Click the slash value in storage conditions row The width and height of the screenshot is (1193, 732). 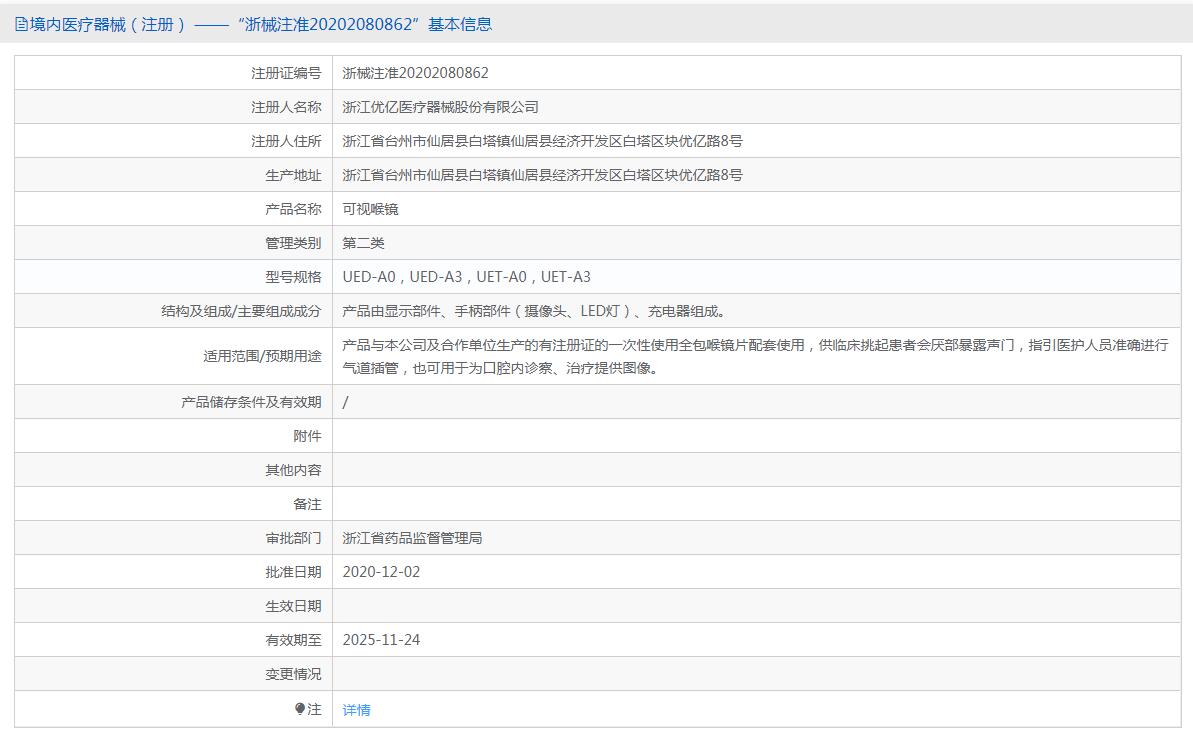click(x=345, y=402)
